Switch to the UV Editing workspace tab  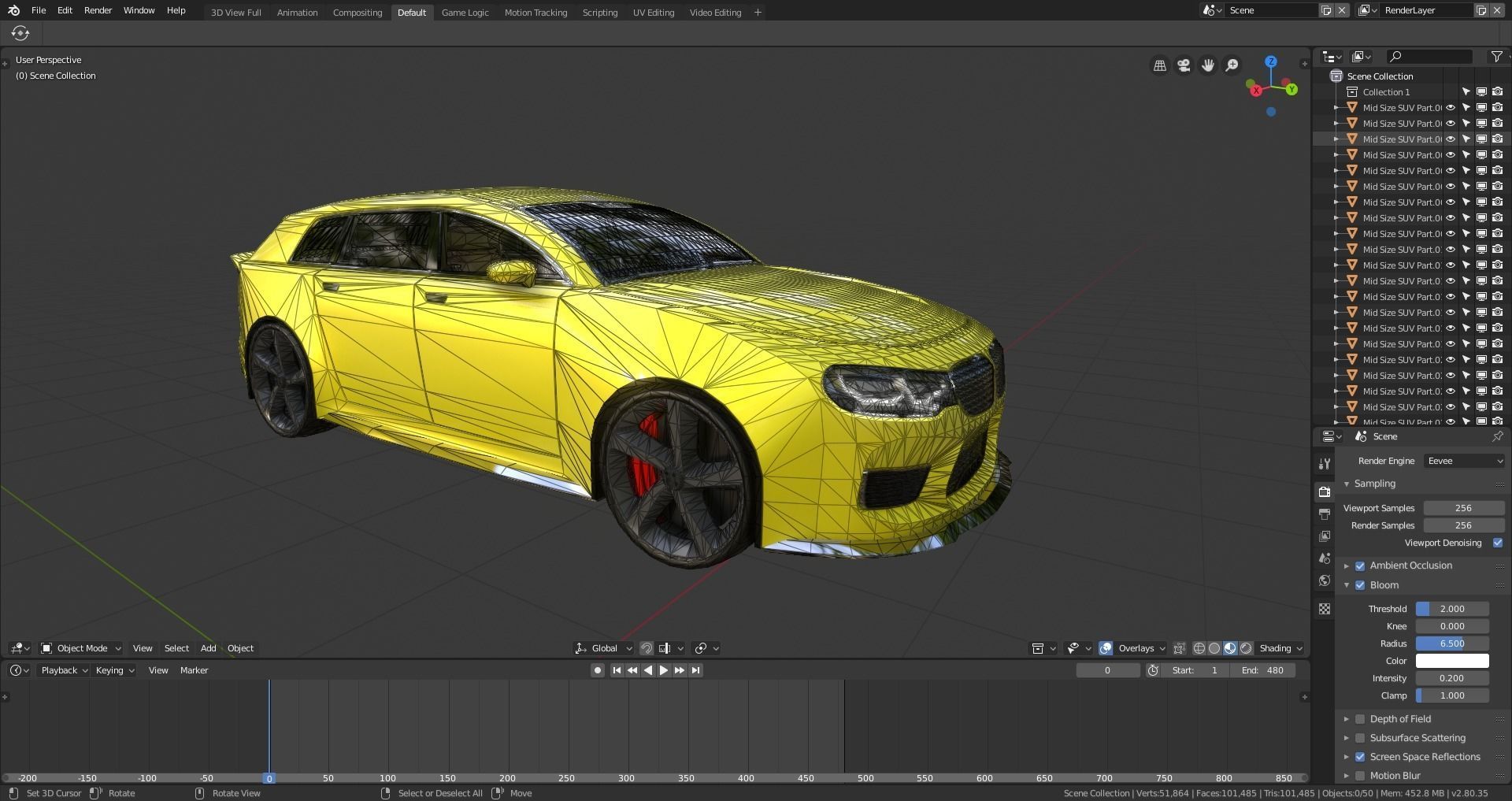[654, 13]
